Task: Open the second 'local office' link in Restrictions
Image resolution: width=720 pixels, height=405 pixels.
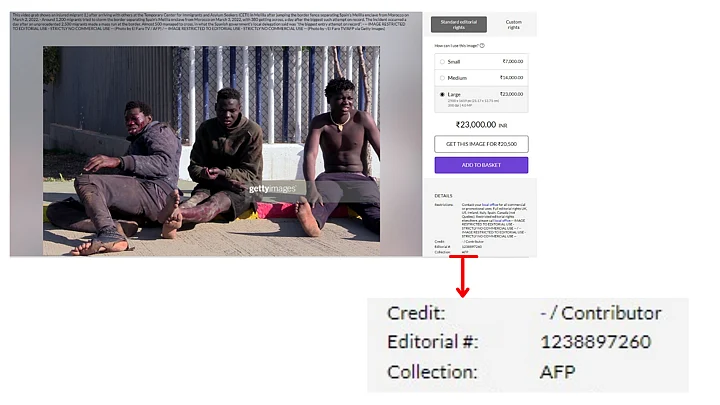Action: tap(503, 220)
